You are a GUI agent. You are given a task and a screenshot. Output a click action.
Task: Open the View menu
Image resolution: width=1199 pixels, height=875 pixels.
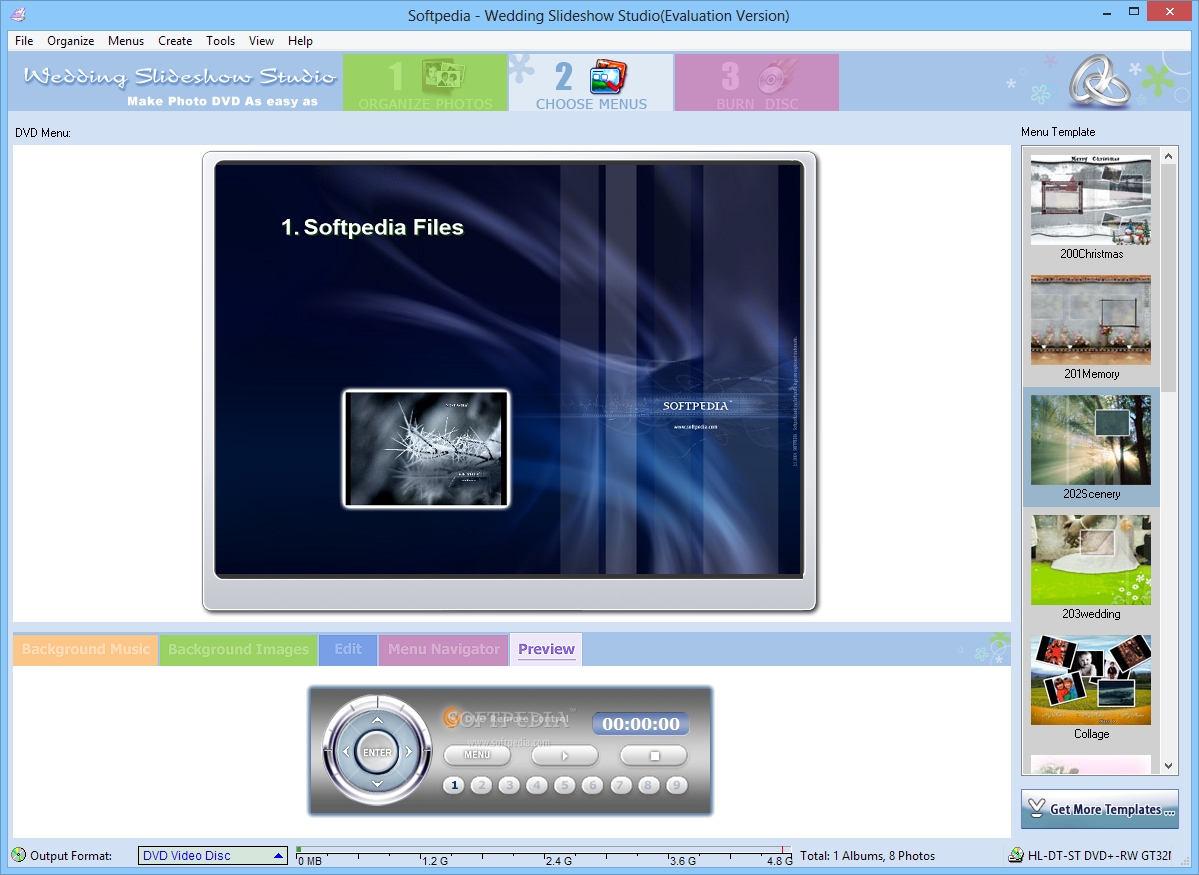(261, 41)
